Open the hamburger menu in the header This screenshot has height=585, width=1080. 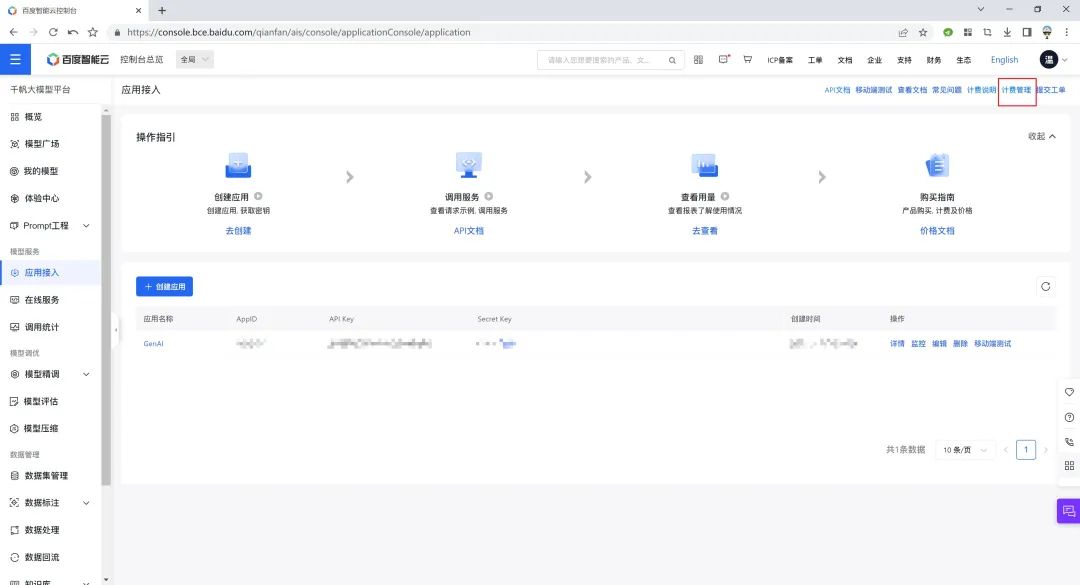tap(15, 60)
